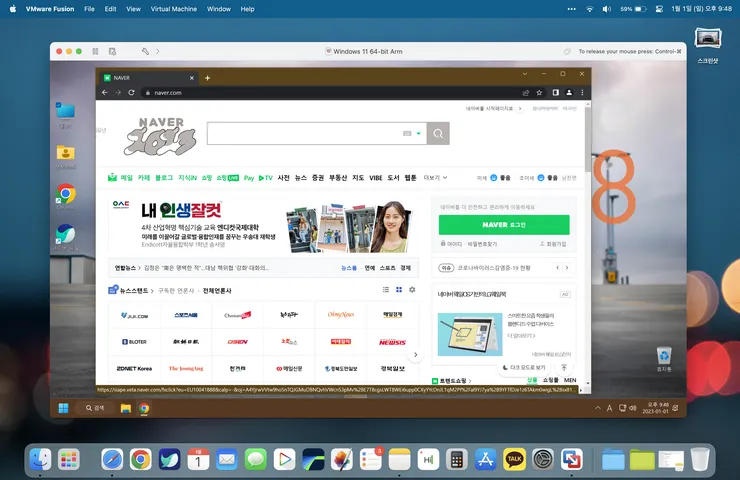Switch newsstand to grid view icon
Viewport: 740px width, 480px height.
399,289
